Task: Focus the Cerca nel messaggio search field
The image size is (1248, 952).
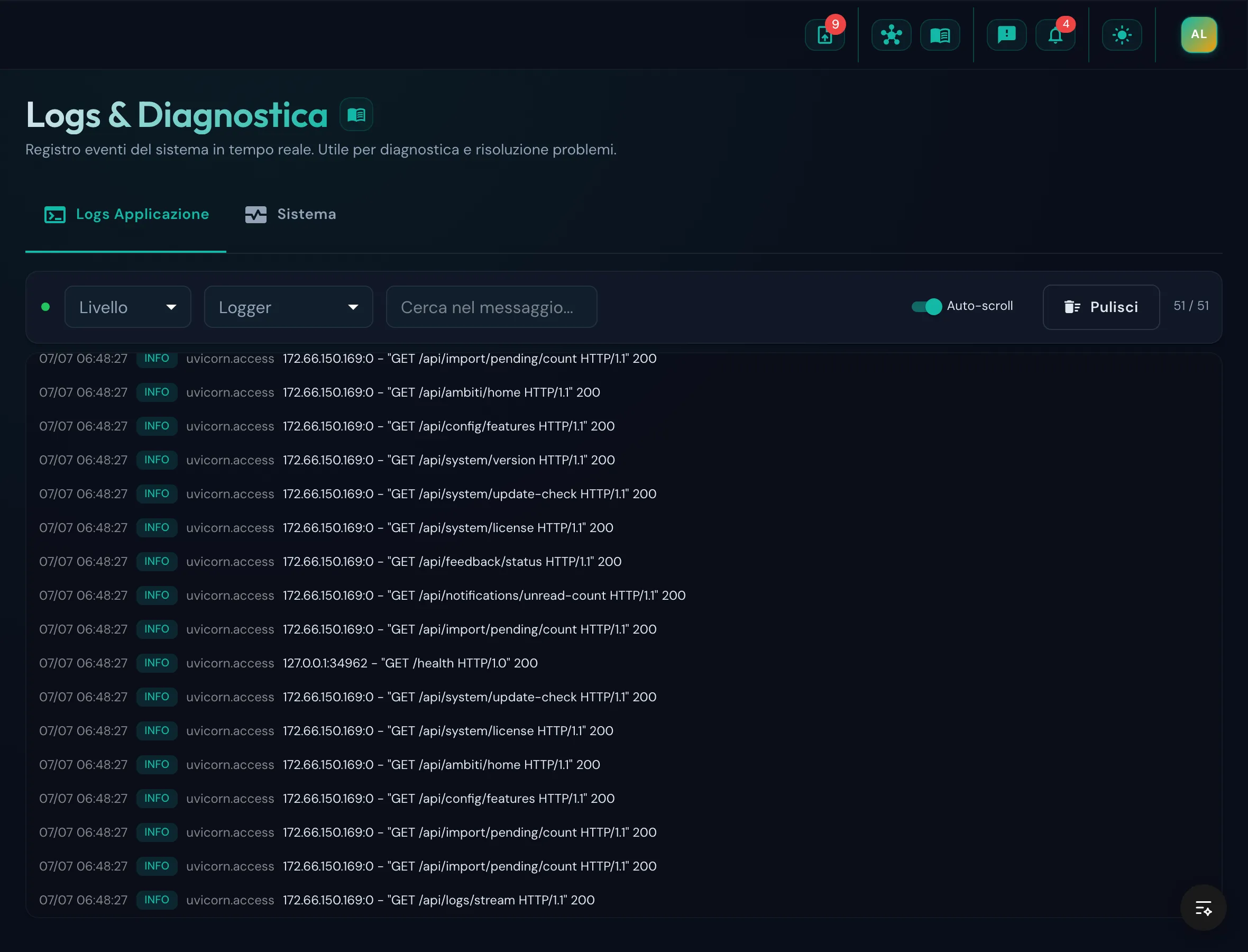Action: click(491, 307)
